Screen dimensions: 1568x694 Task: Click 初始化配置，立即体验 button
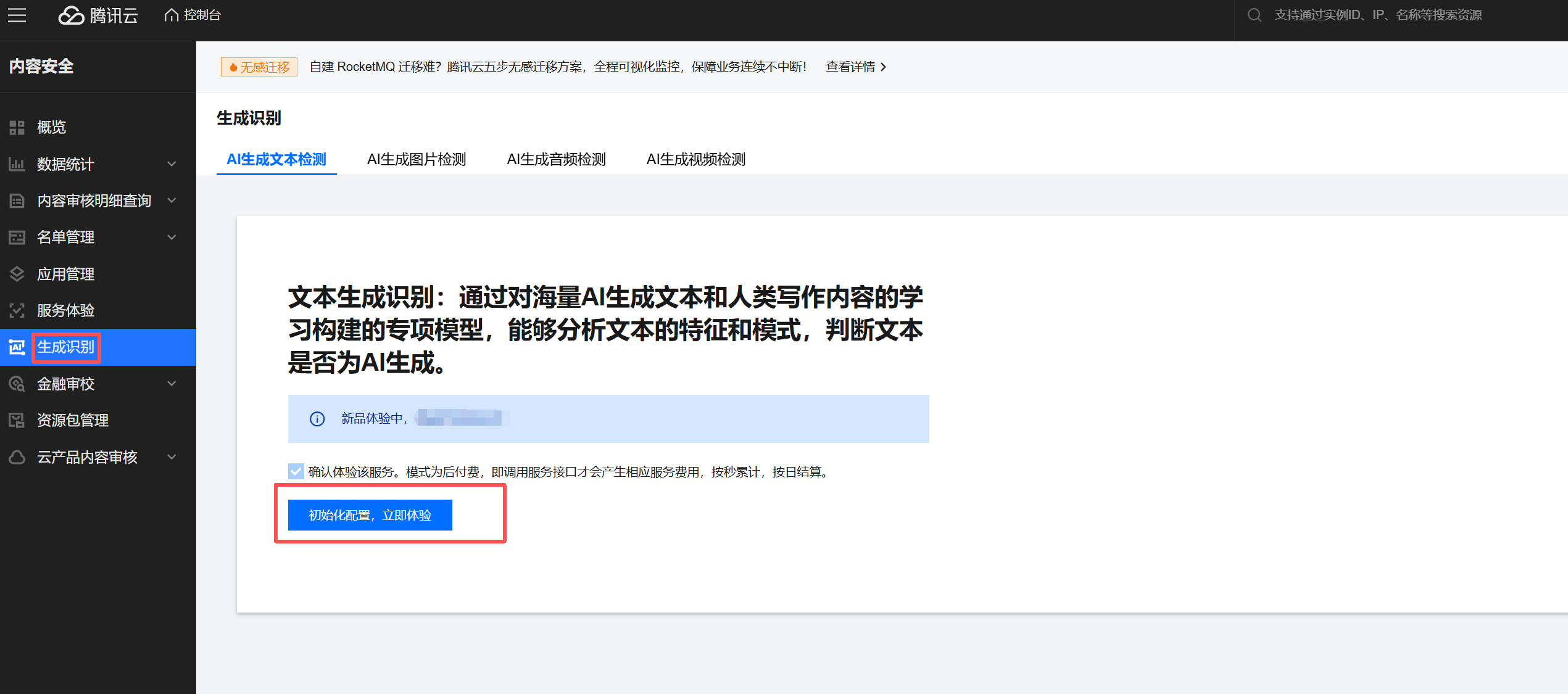coord(370,515)
